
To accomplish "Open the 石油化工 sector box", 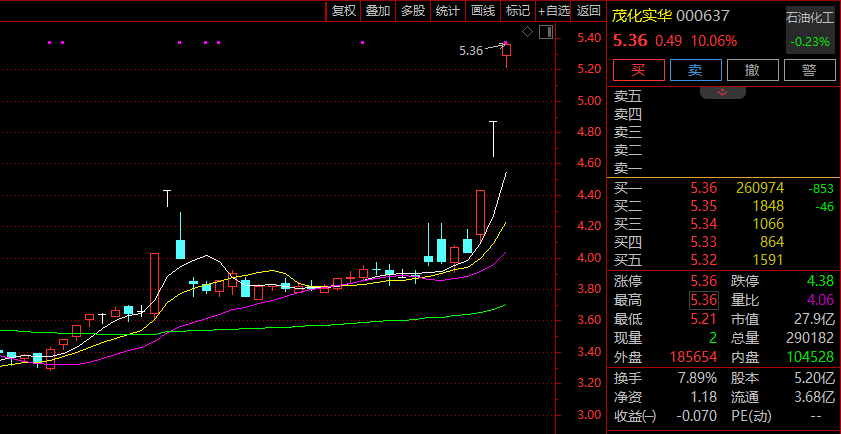I will point(810,30).
